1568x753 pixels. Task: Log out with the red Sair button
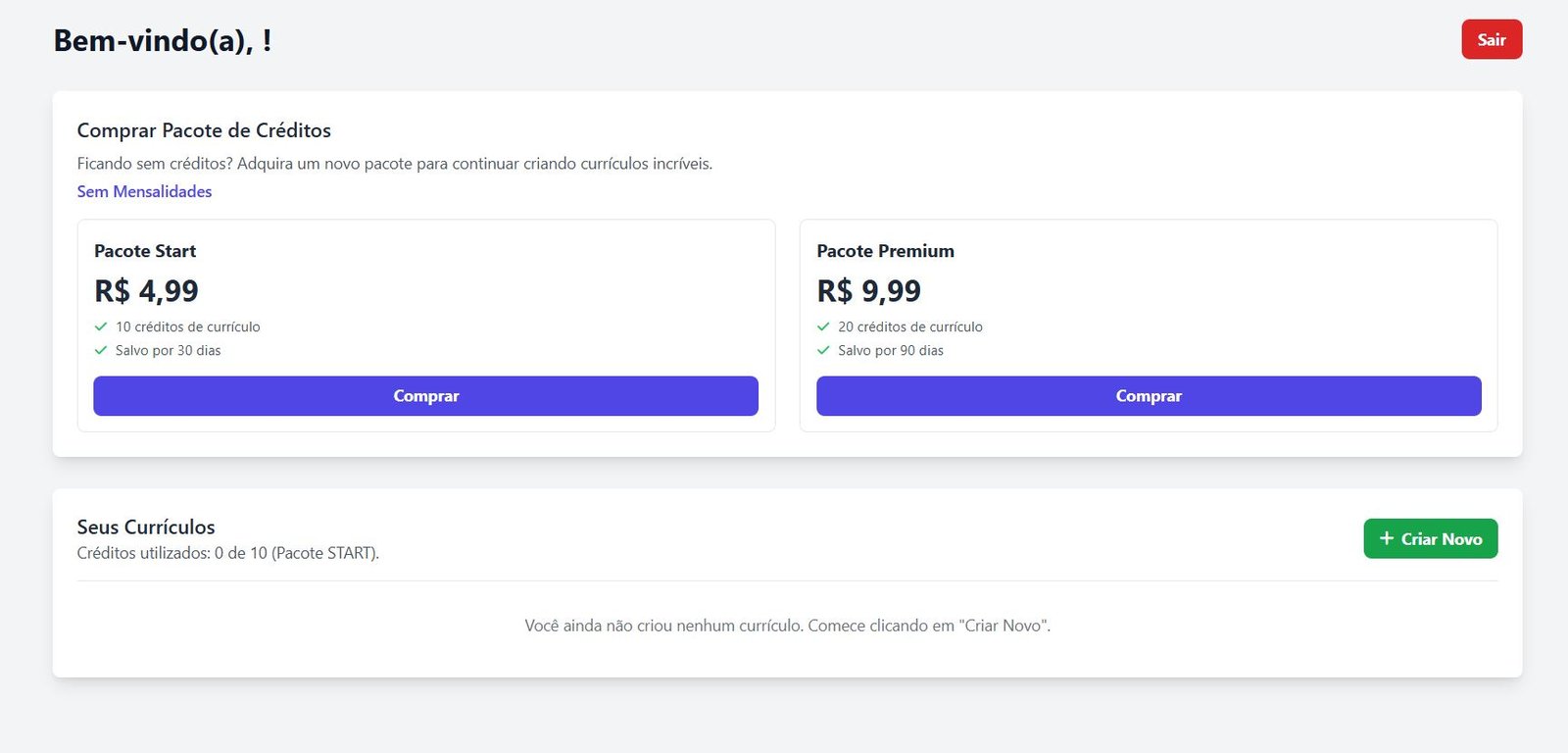pos(1492,39)
